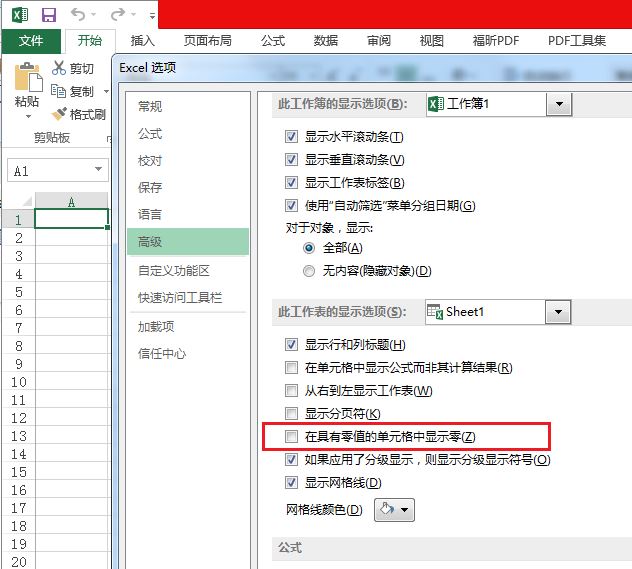Screen dimensions: 632x569
Task: Open the 文件 tab
Action: click(x=31, y=41)
